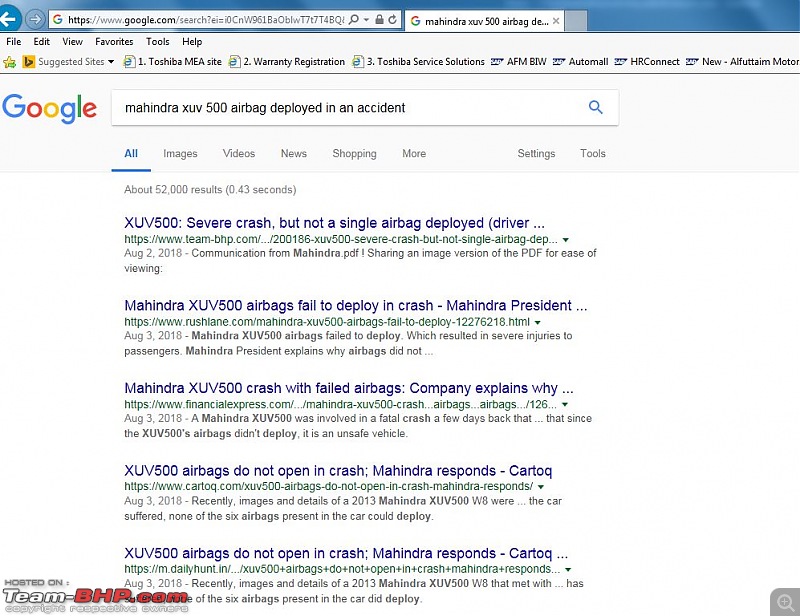Image resolution: width=800 pixels, height=616 pixels.
Task: Open the HRConnect bookmark
Action: coord(647,62)
